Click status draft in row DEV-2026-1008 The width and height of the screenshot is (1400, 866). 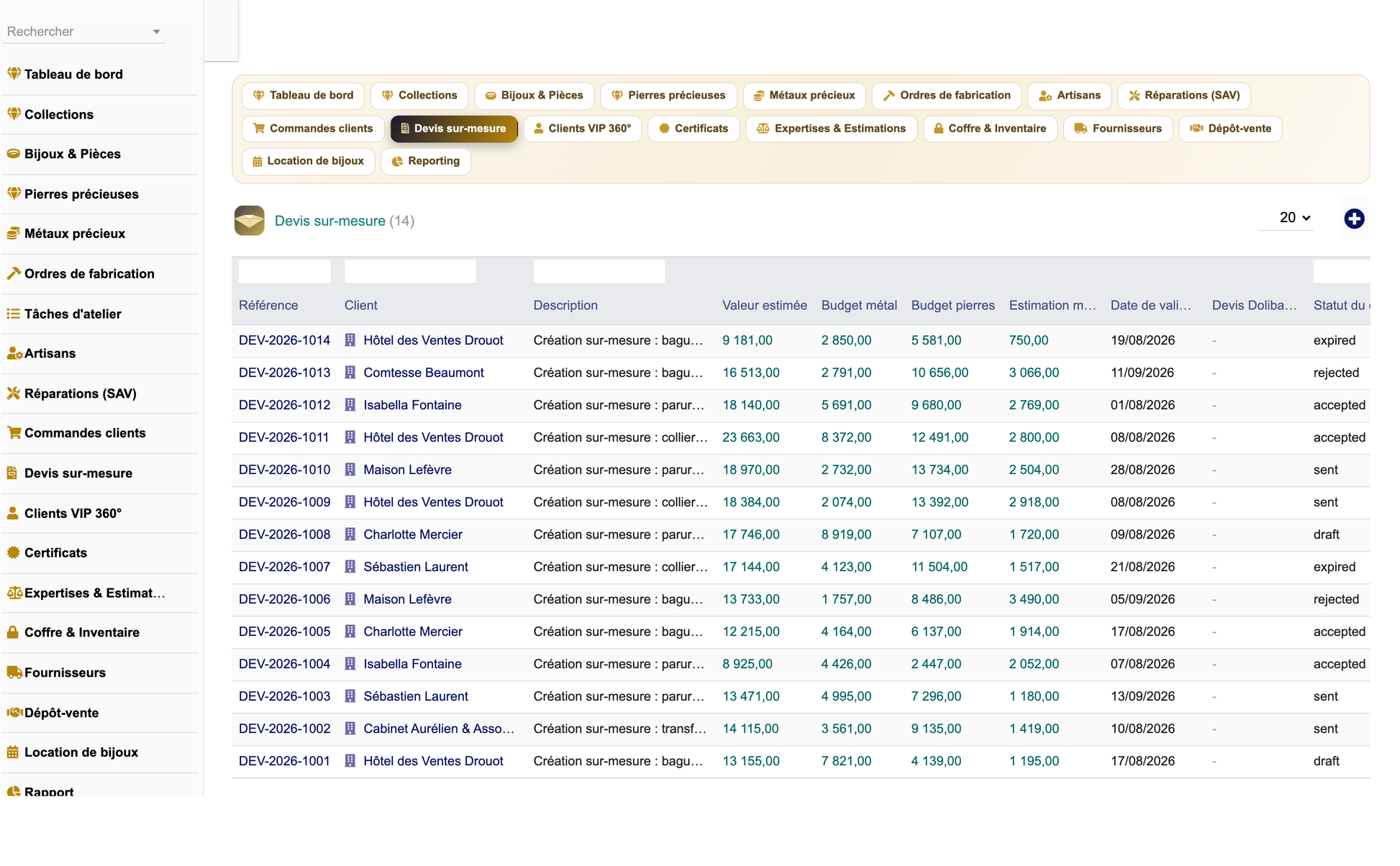1327,534
